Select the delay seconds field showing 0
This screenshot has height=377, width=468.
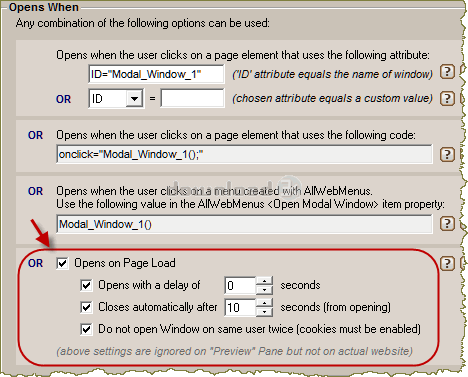[240, 286]
